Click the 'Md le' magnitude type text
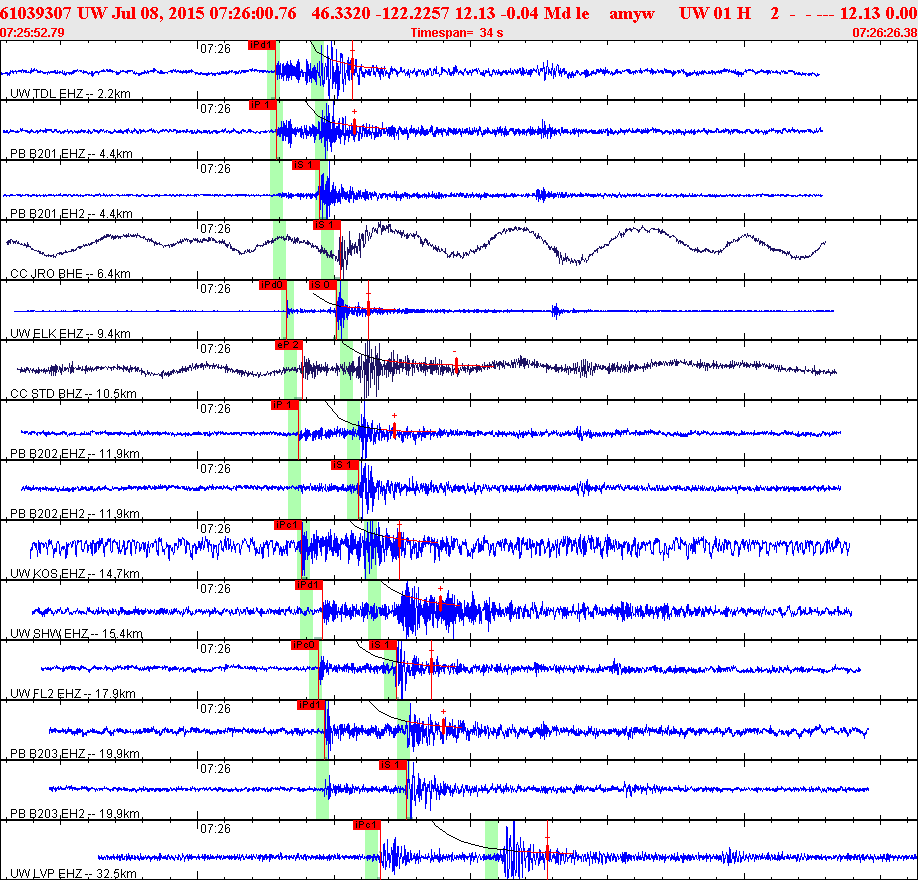Screen dimensions: 918x880 click(566, 13)
